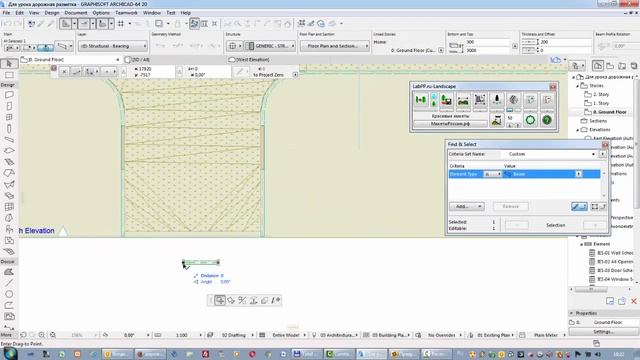Collapse the Elevations node in Navigator
Screen dimensions: 640x360
coord(577,130)
